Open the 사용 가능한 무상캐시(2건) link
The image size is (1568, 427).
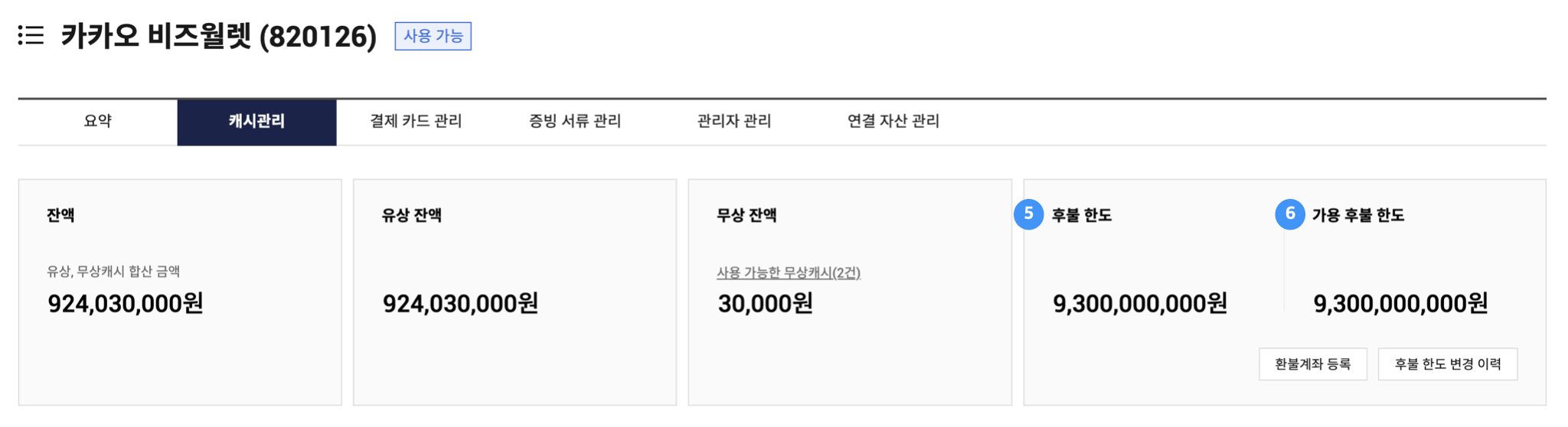(789, 273)
